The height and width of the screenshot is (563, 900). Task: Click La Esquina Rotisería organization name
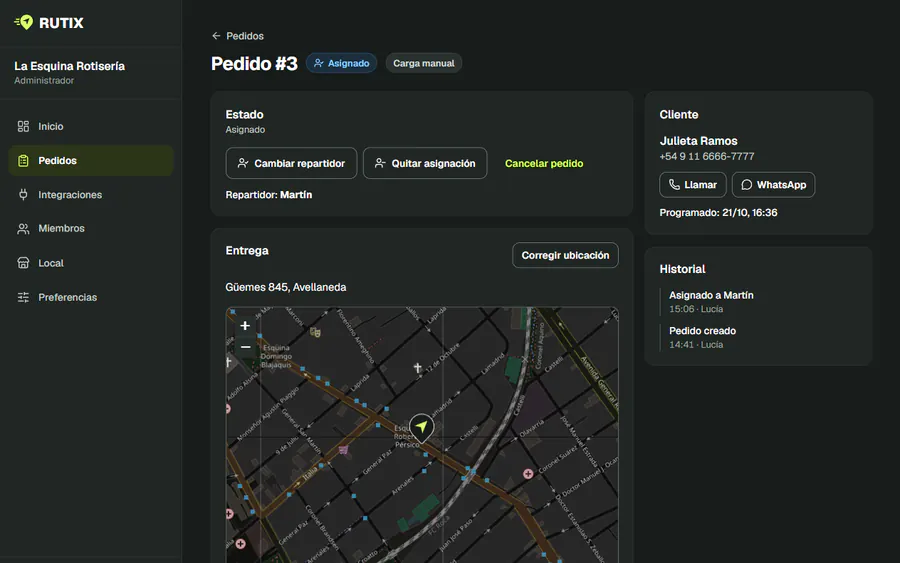pyautogui.click(x=69, y=66)
